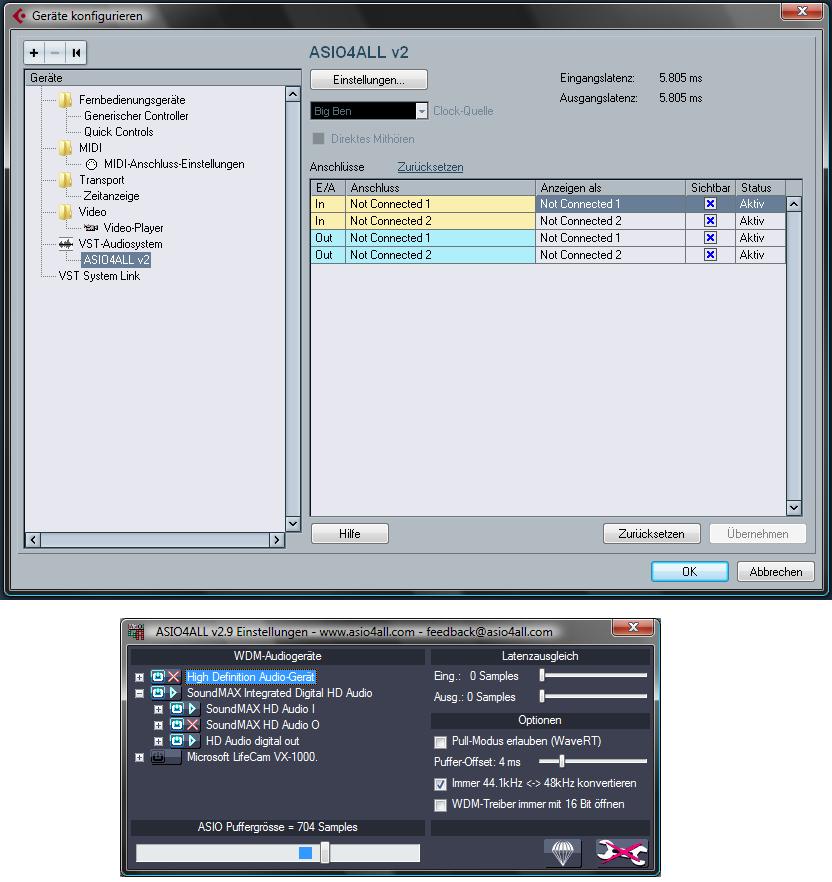Click the MIDI connector icon beside MIDI-Anschluss-Einstellungen
The width and height of the screenshot is (832, 882).
pos(91,164)
